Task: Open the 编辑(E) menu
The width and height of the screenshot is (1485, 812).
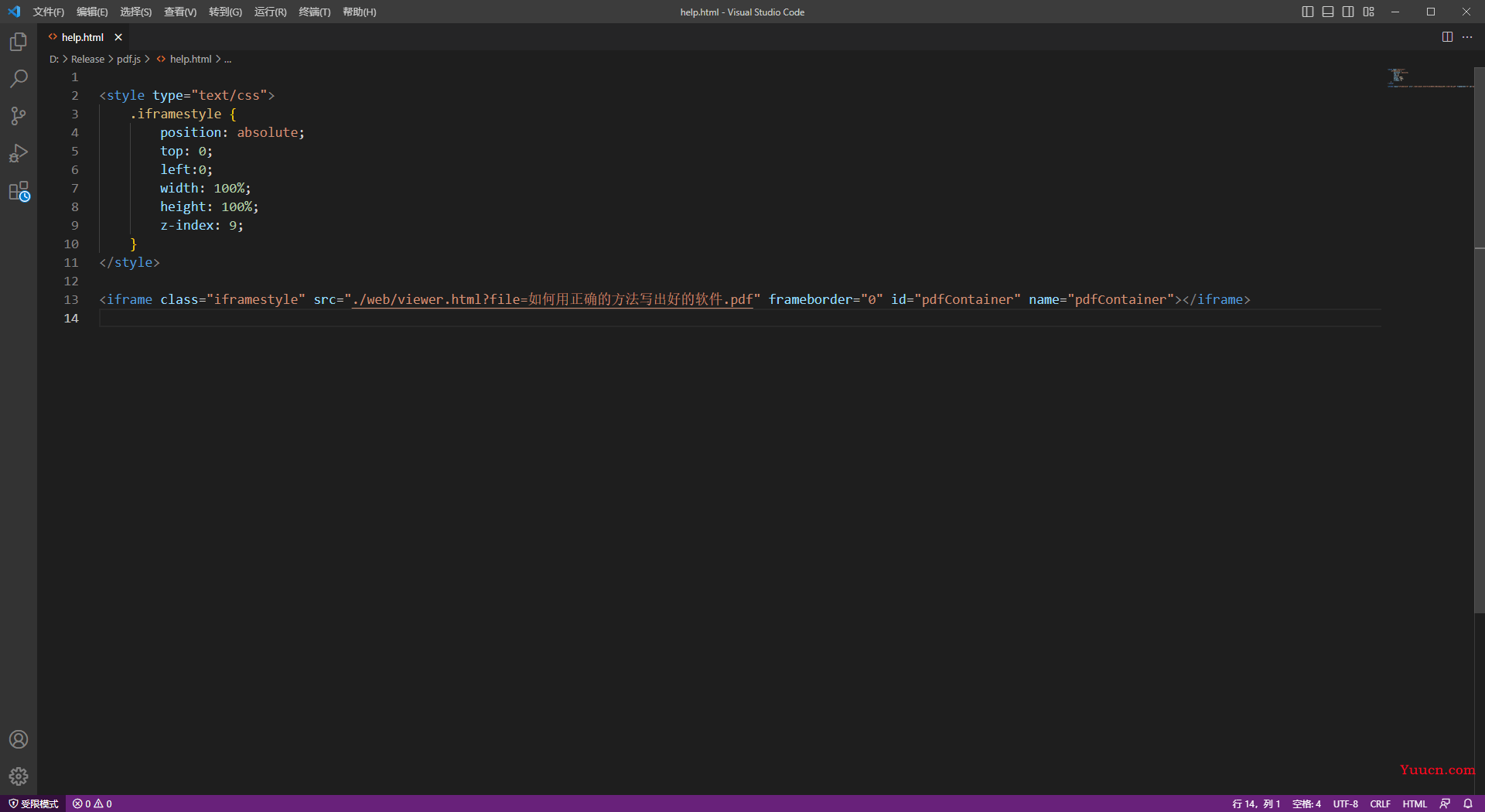Action: [92, 12]
